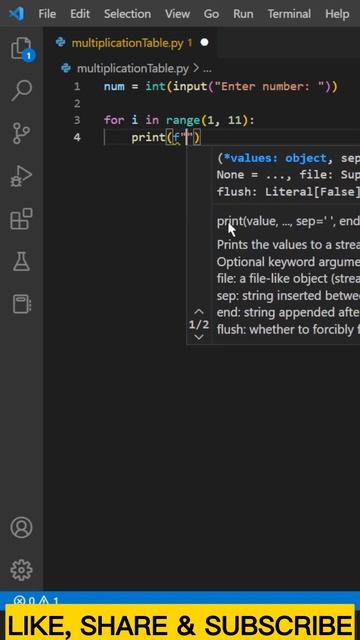Open the Selection menu
Image resolution: width=360 pixels, height=640 pixels.
pos(127,14)
